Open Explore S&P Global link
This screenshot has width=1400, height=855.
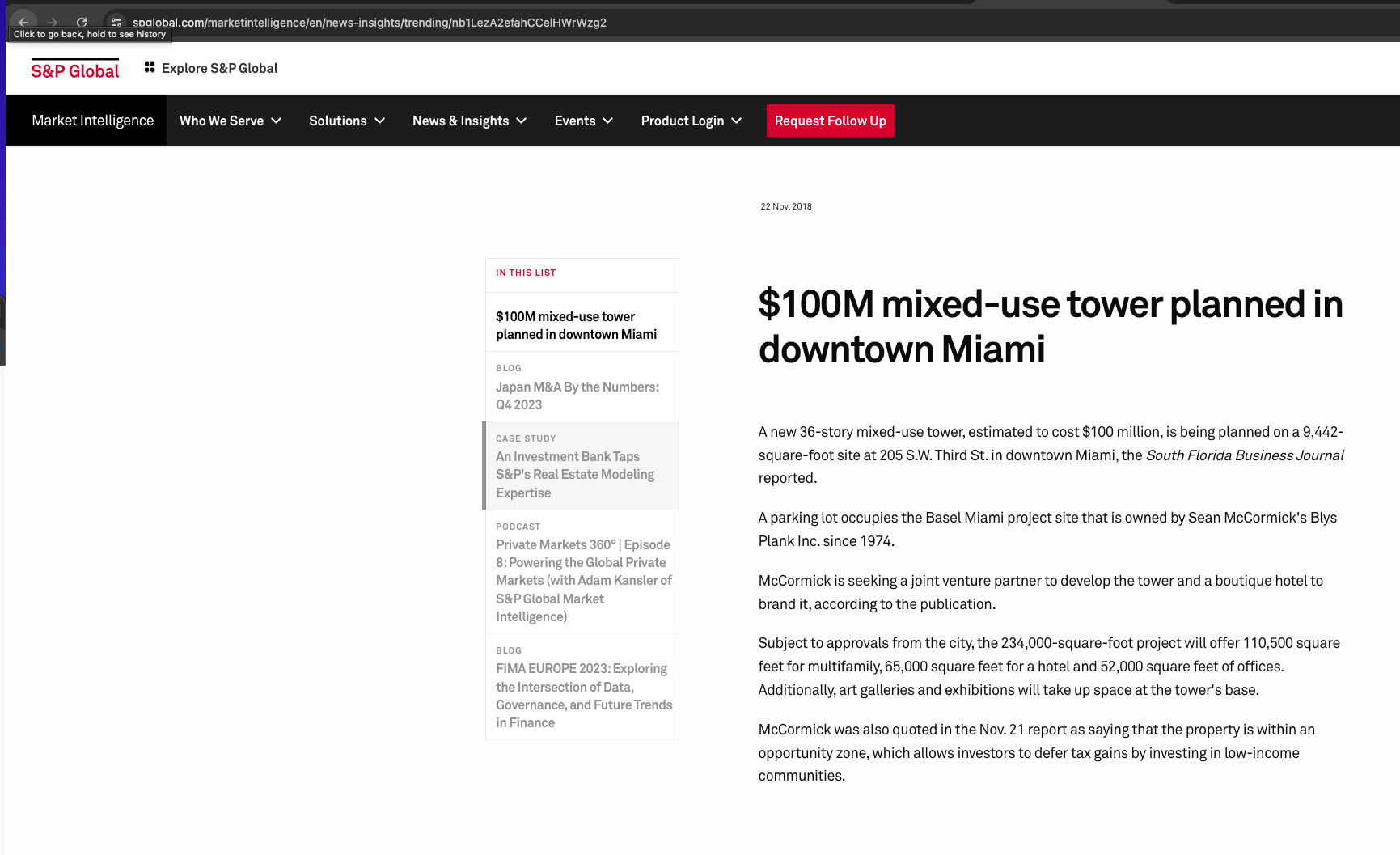click(219, 68)
